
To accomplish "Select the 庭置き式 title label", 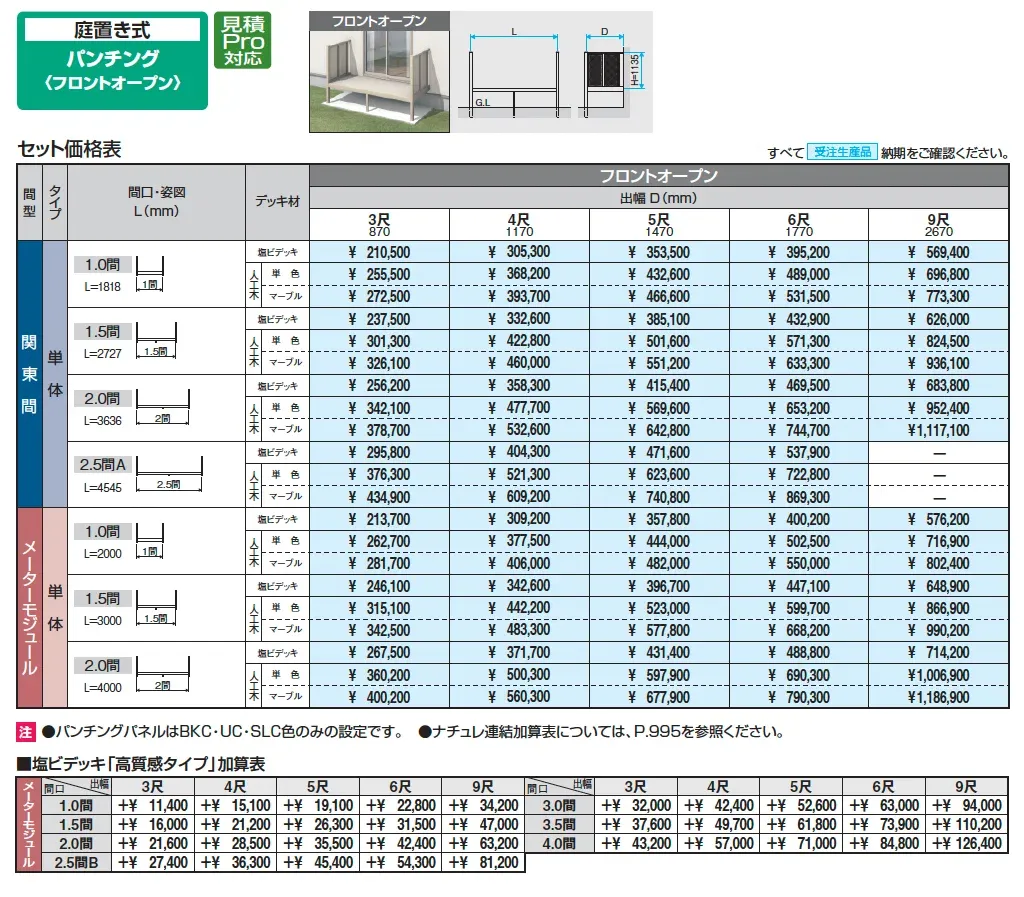I will tap(113, 30).
